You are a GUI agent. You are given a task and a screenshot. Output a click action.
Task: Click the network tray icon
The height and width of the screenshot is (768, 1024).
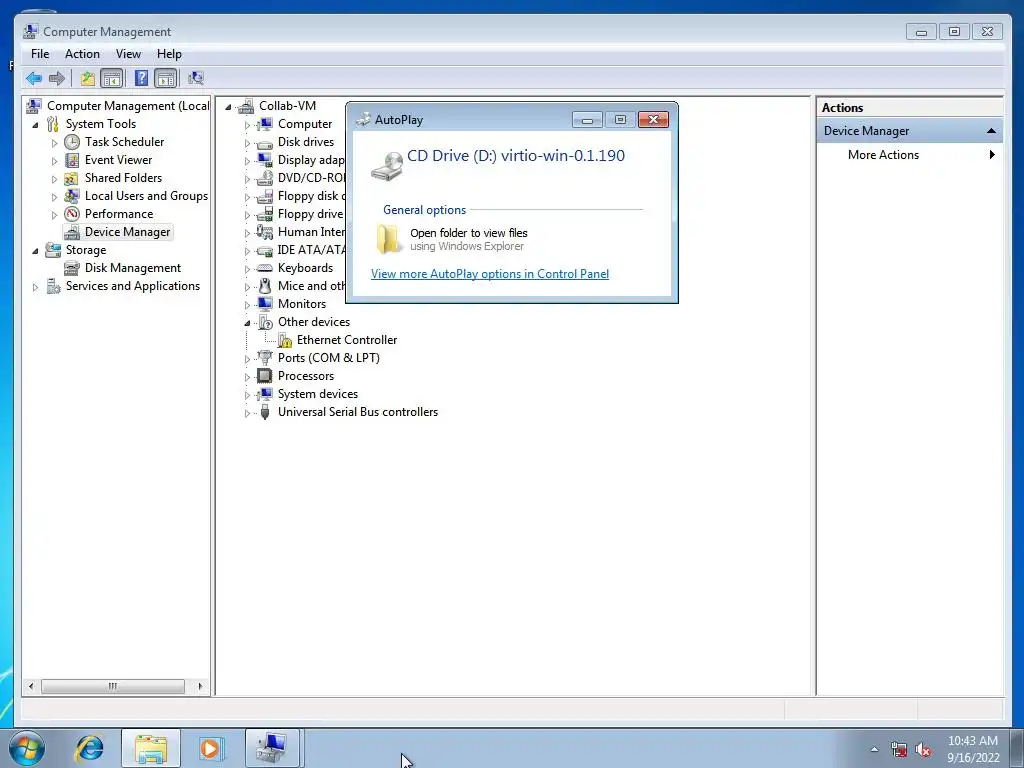(x=899, y=750)
